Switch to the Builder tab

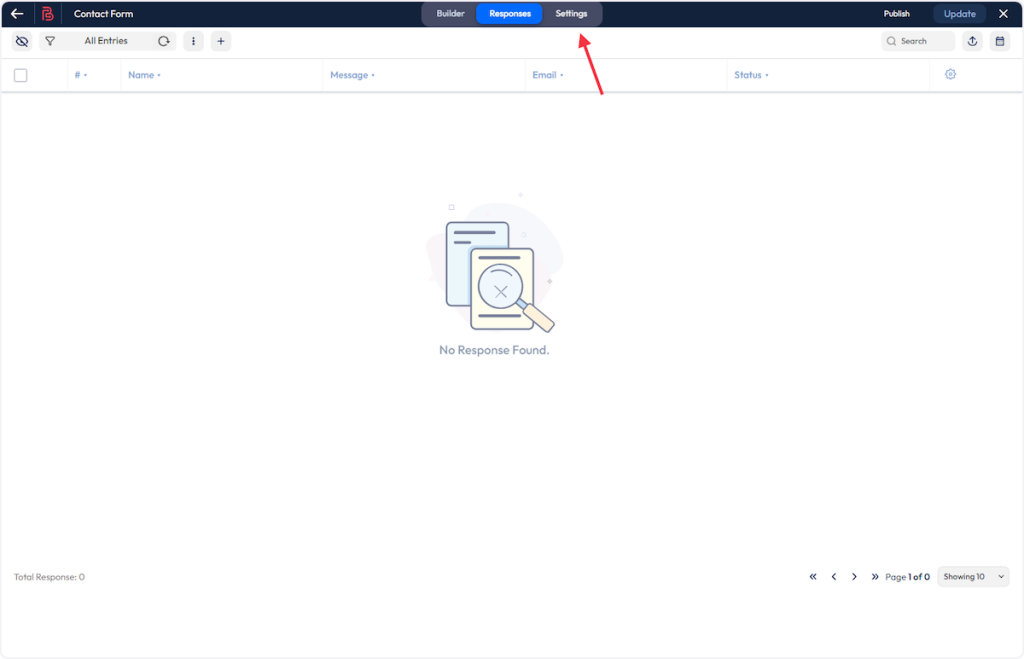point(450,14)
